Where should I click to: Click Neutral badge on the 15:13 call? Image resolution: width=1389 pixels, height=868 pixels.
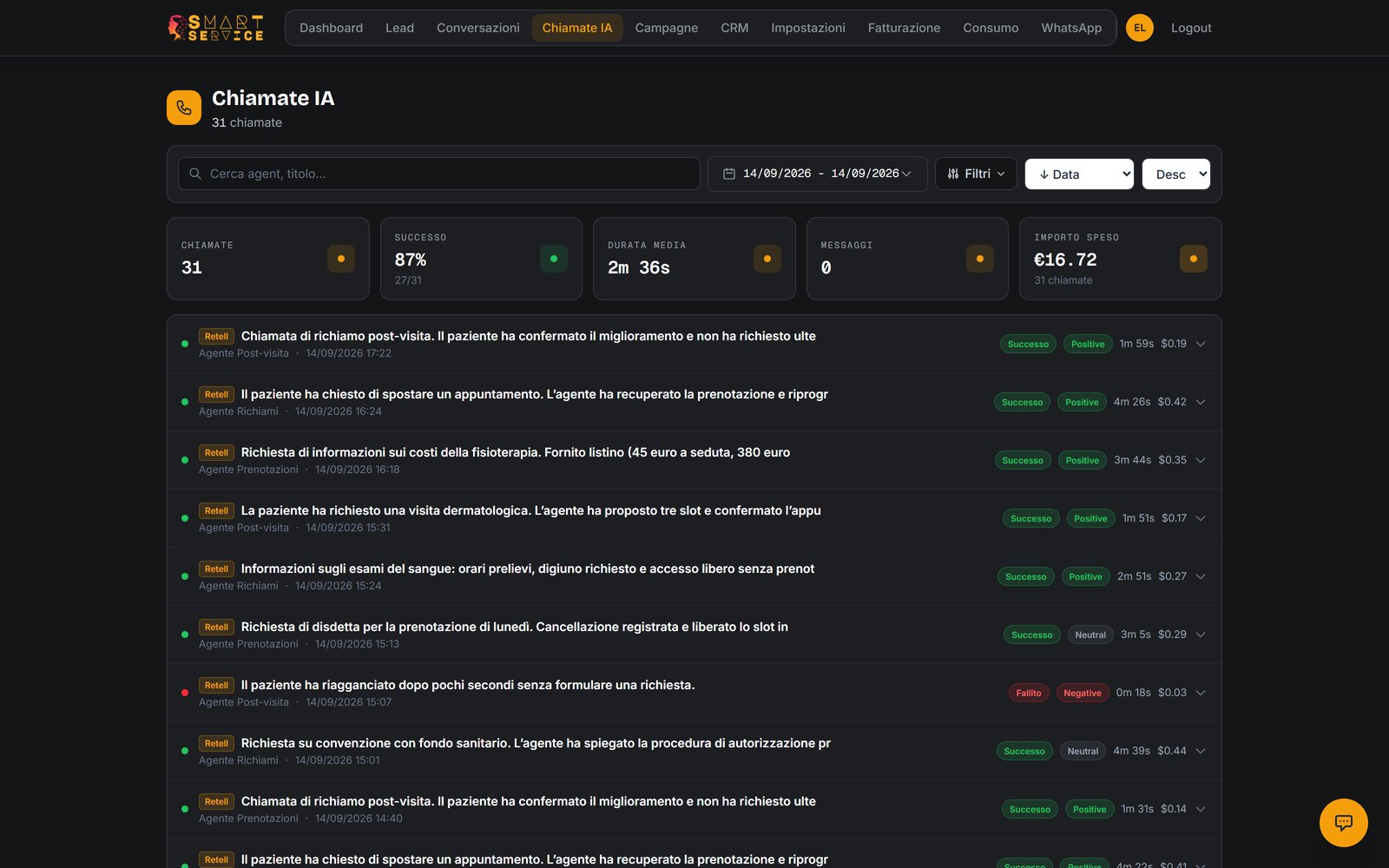tap(1090, 635)
